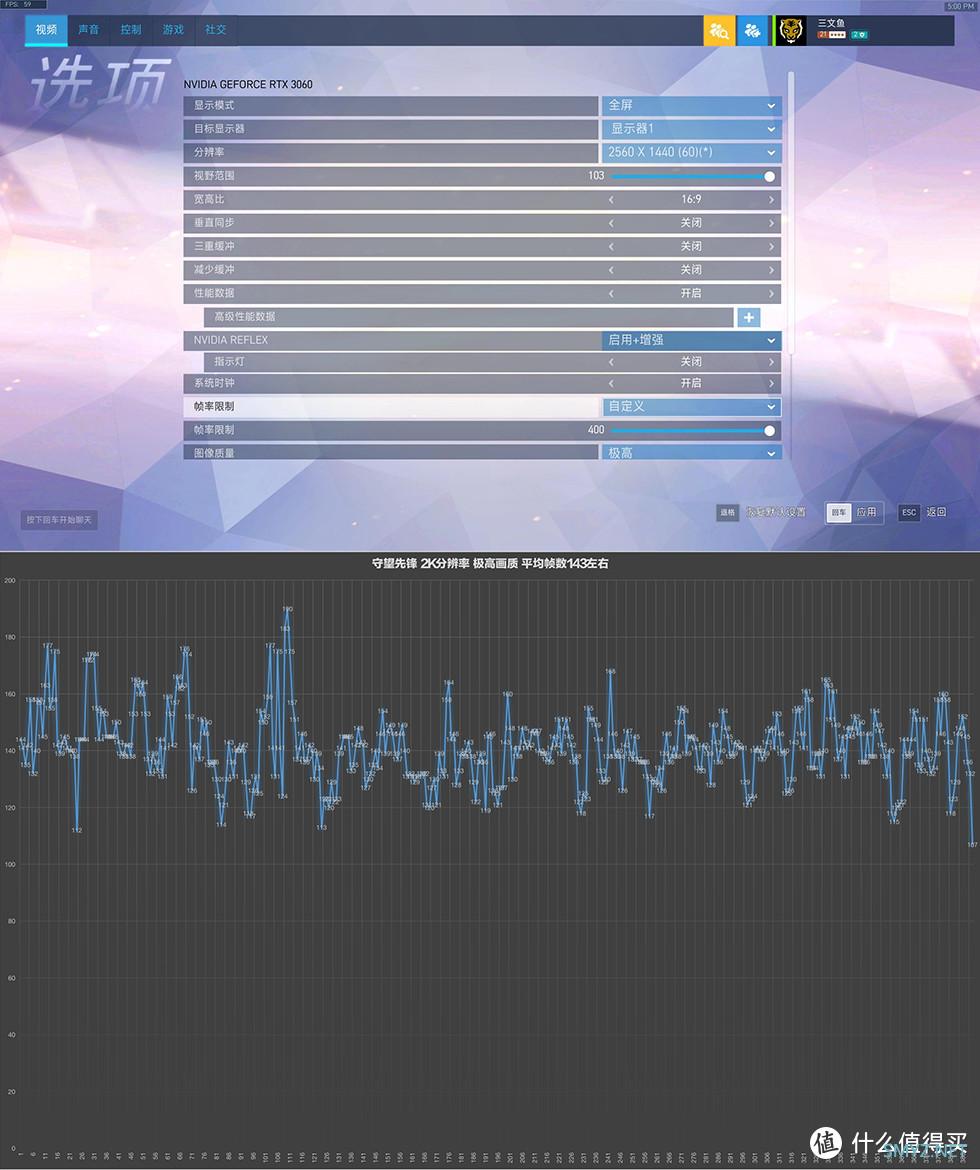Click the settings list vertical scrollbar
The width and height of the screenshot is (980, 1170).
coord(791,214)
